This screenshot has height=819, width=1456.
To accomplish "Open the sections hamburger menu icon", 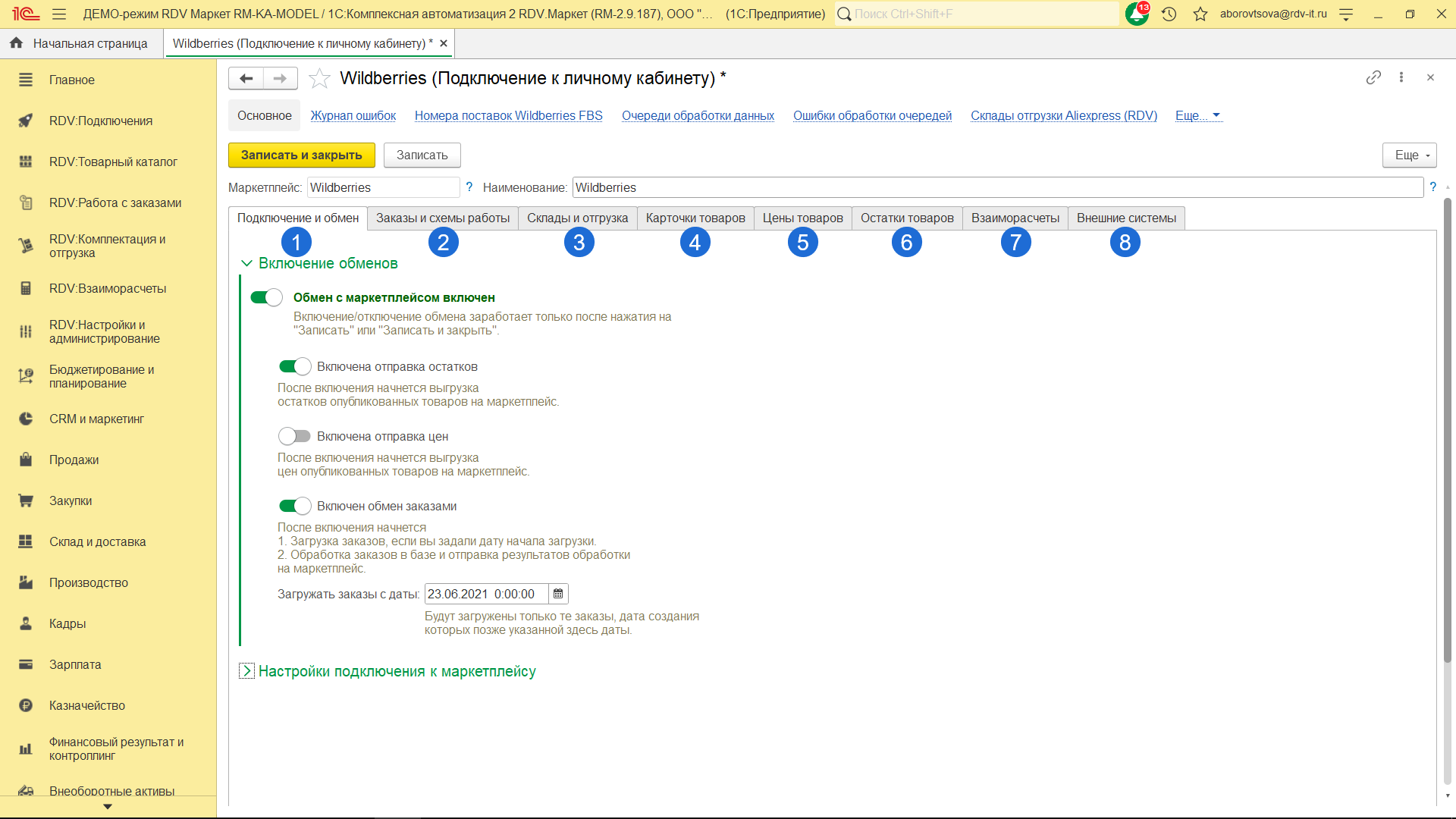I will tap(59, 14).
